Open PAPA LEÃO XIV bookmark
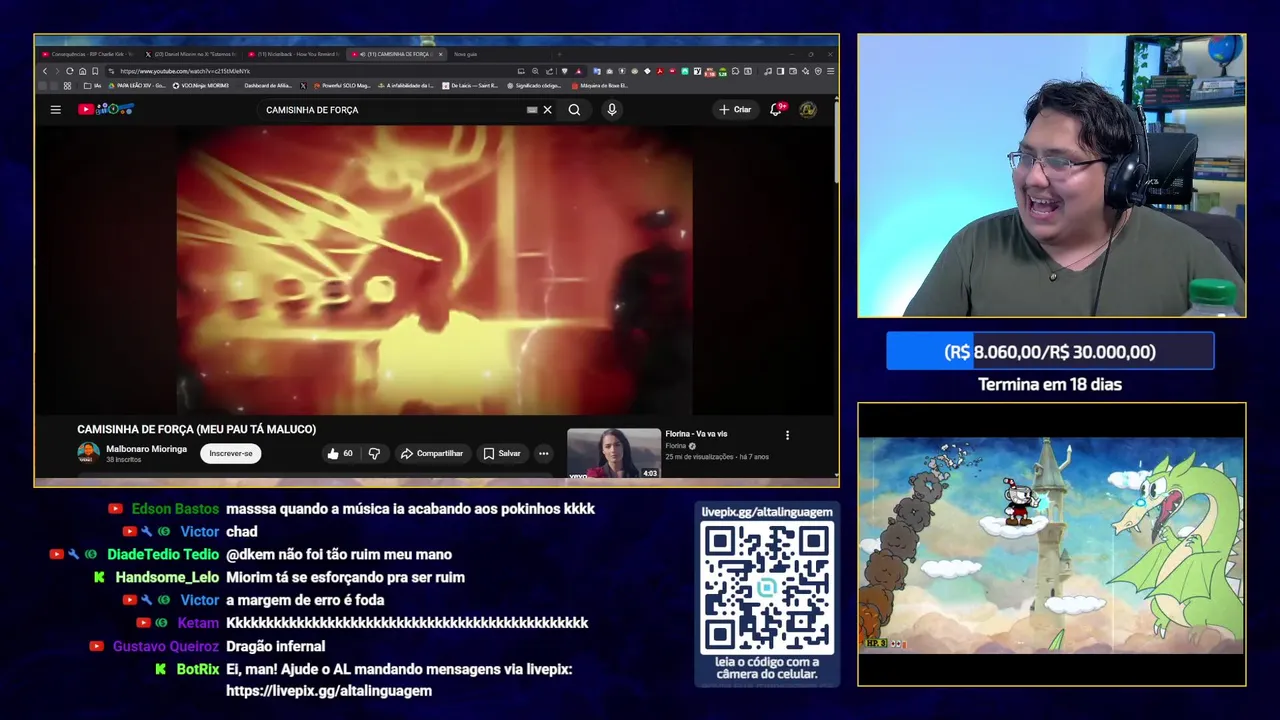 [x=138, y=86]
